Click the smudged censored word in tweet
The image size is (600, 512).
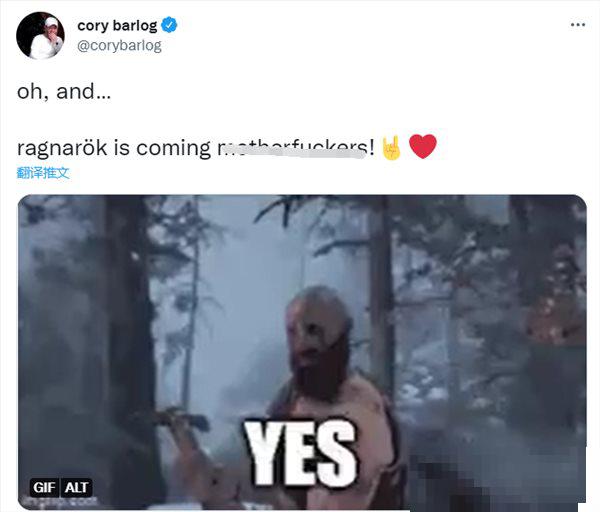point(291,148)
